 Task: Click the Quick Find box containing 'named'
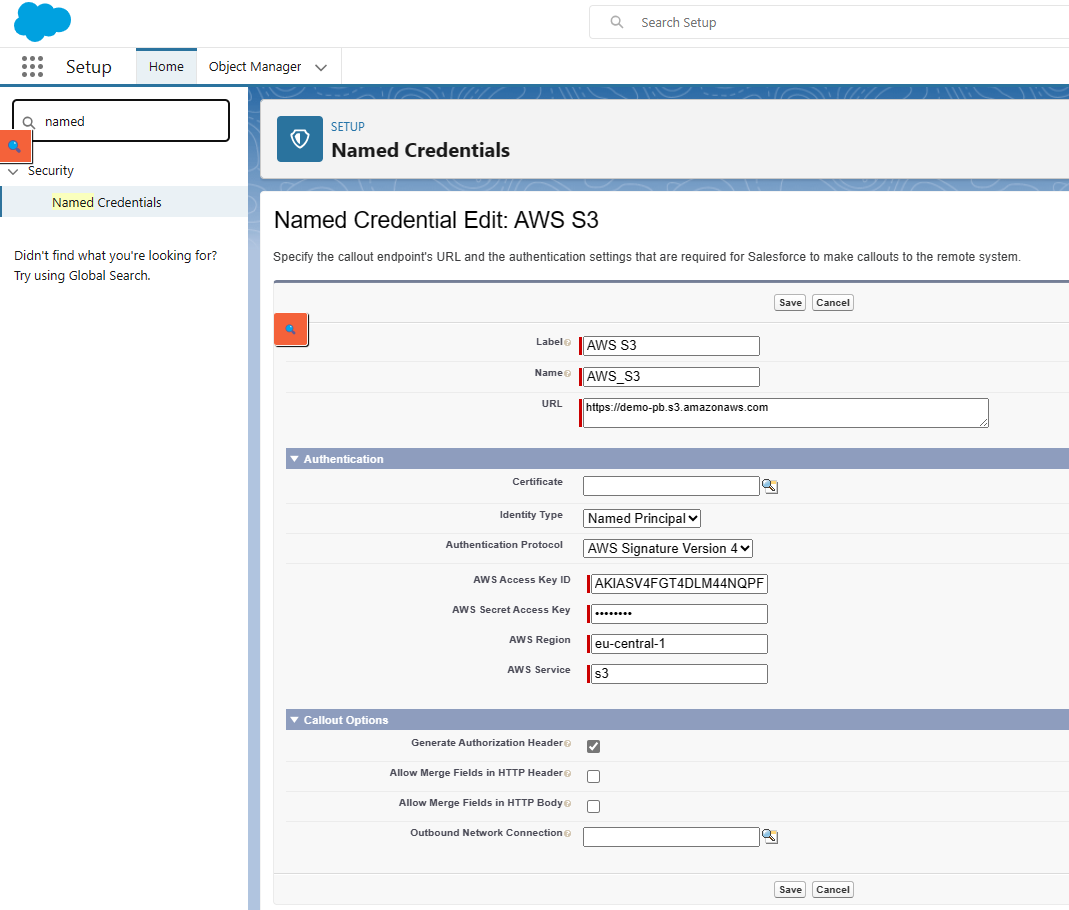(x=121, y=121)
